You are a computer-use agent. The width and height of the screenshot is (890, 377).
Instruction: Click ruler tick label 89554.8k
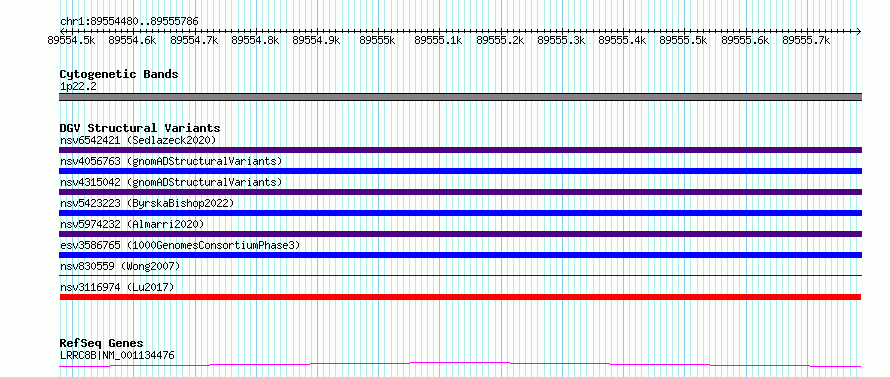[x=255, y=40]
